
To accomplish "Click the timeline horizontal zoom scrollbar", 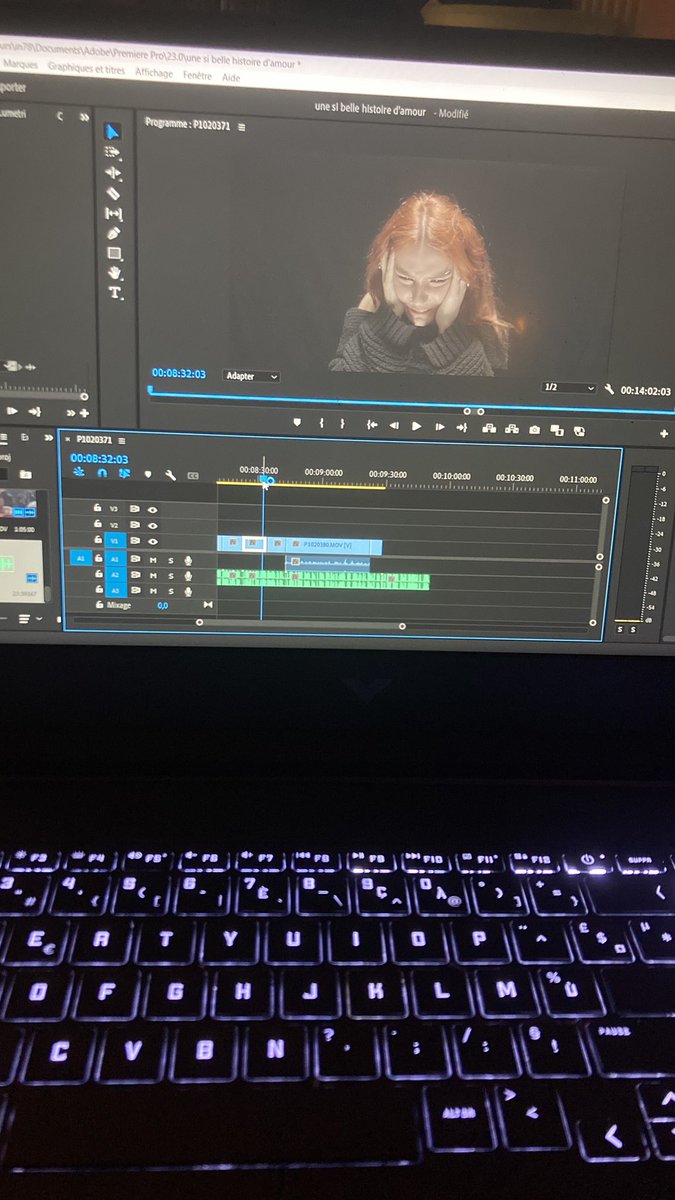I will coord(300,624).
